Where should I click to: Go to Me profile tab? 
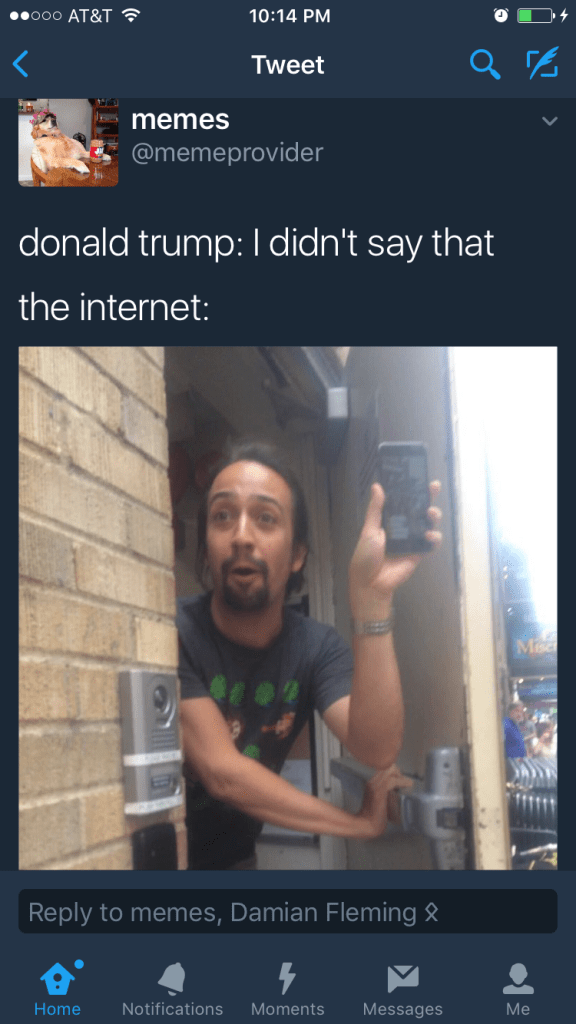click(518, 988)
